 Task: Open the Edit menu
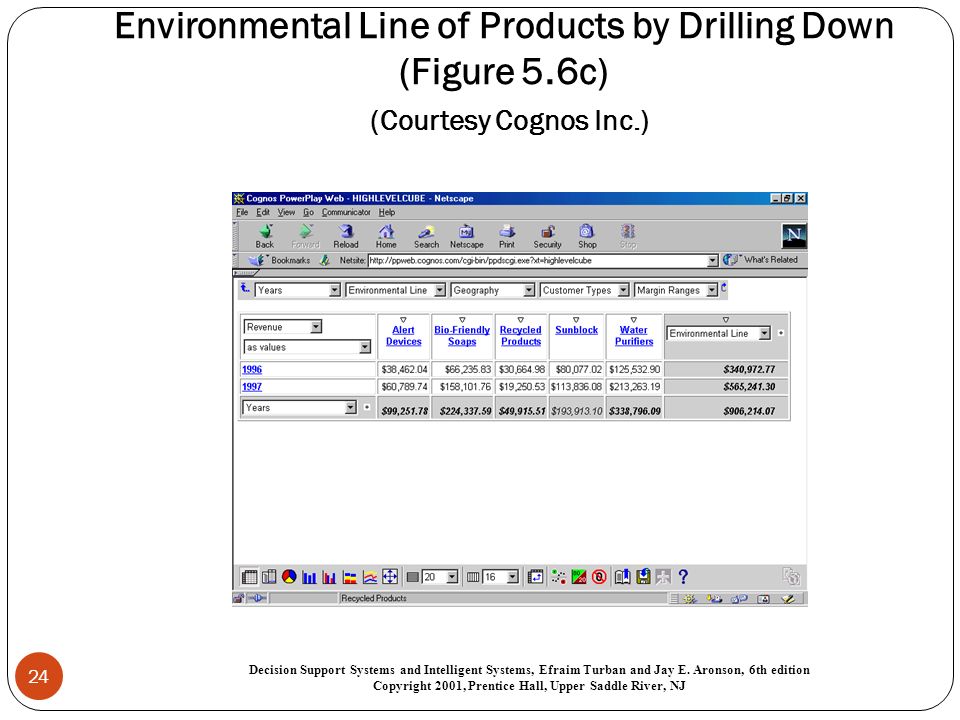point(263,212)
